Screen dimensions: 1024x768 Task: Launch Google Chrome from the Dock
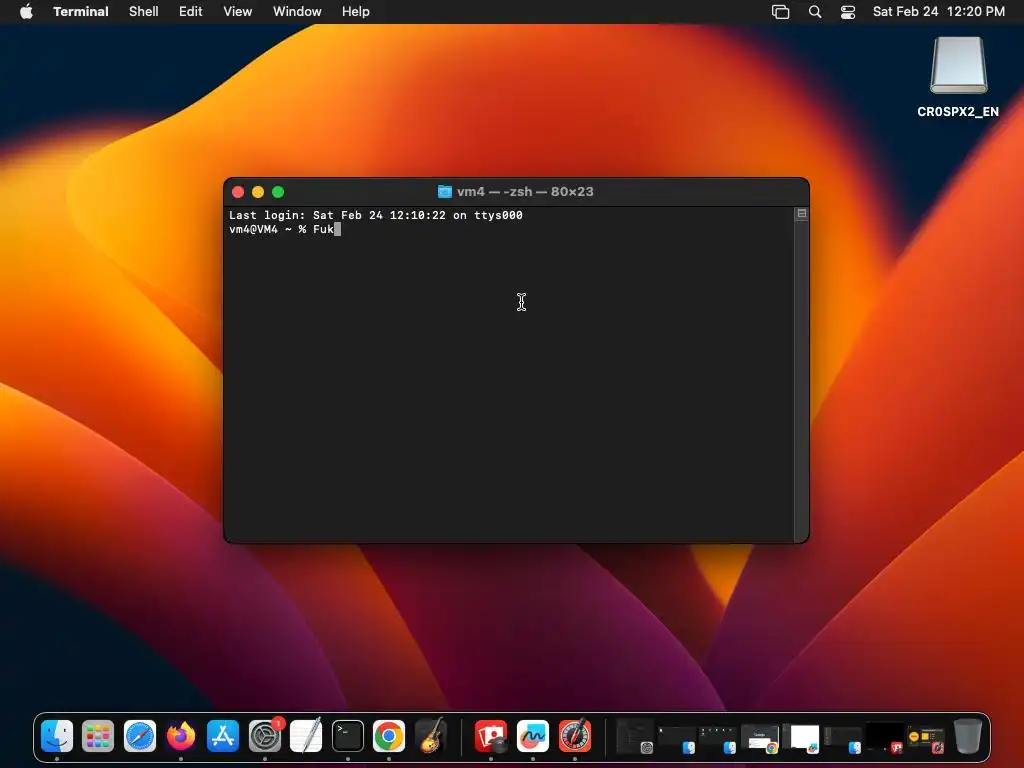(389, 736)
